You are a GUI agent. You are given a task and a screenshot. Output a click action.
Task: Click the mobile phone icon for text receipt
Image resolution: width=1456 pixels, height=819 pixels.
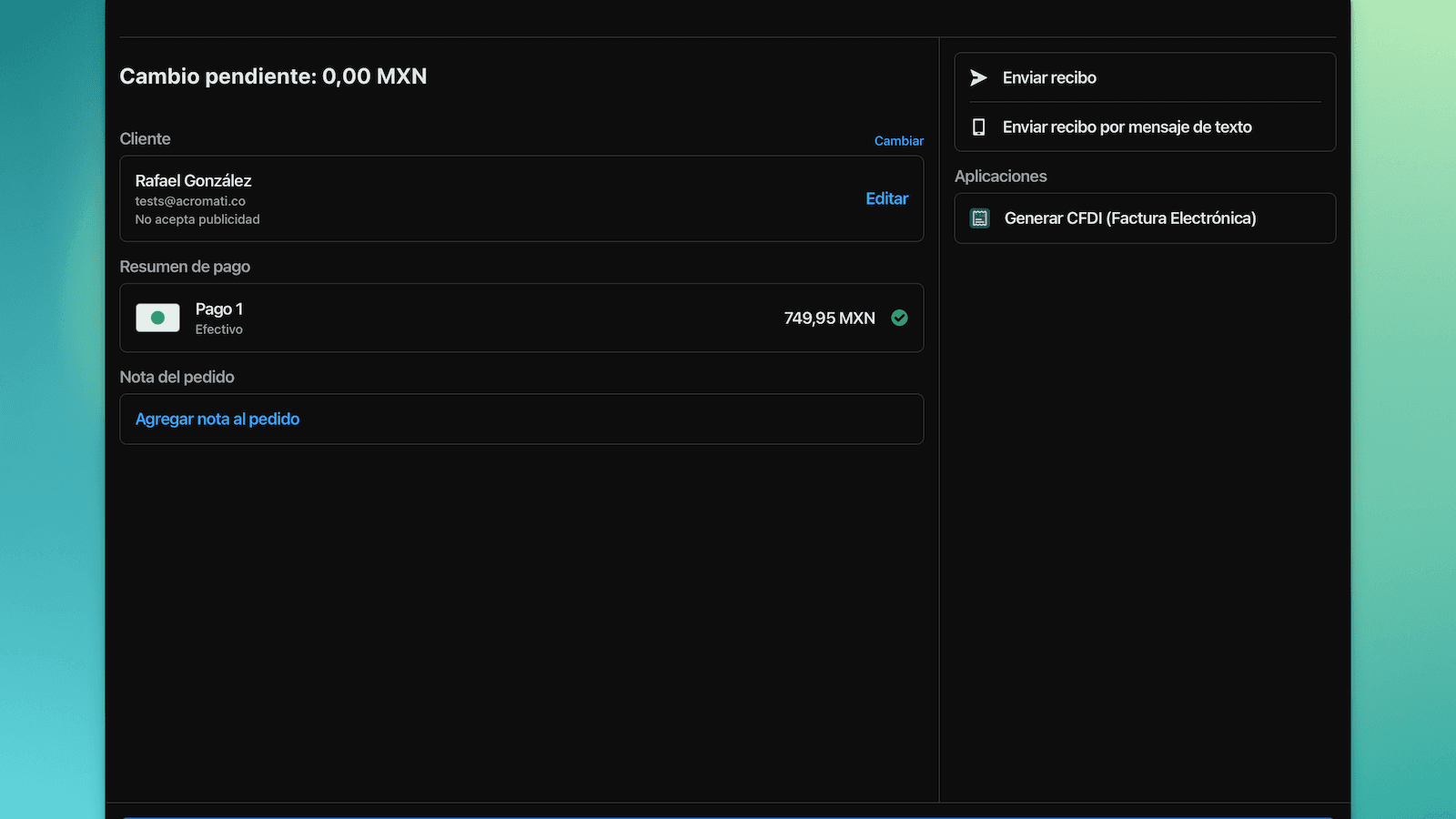[x=978, y=127]
